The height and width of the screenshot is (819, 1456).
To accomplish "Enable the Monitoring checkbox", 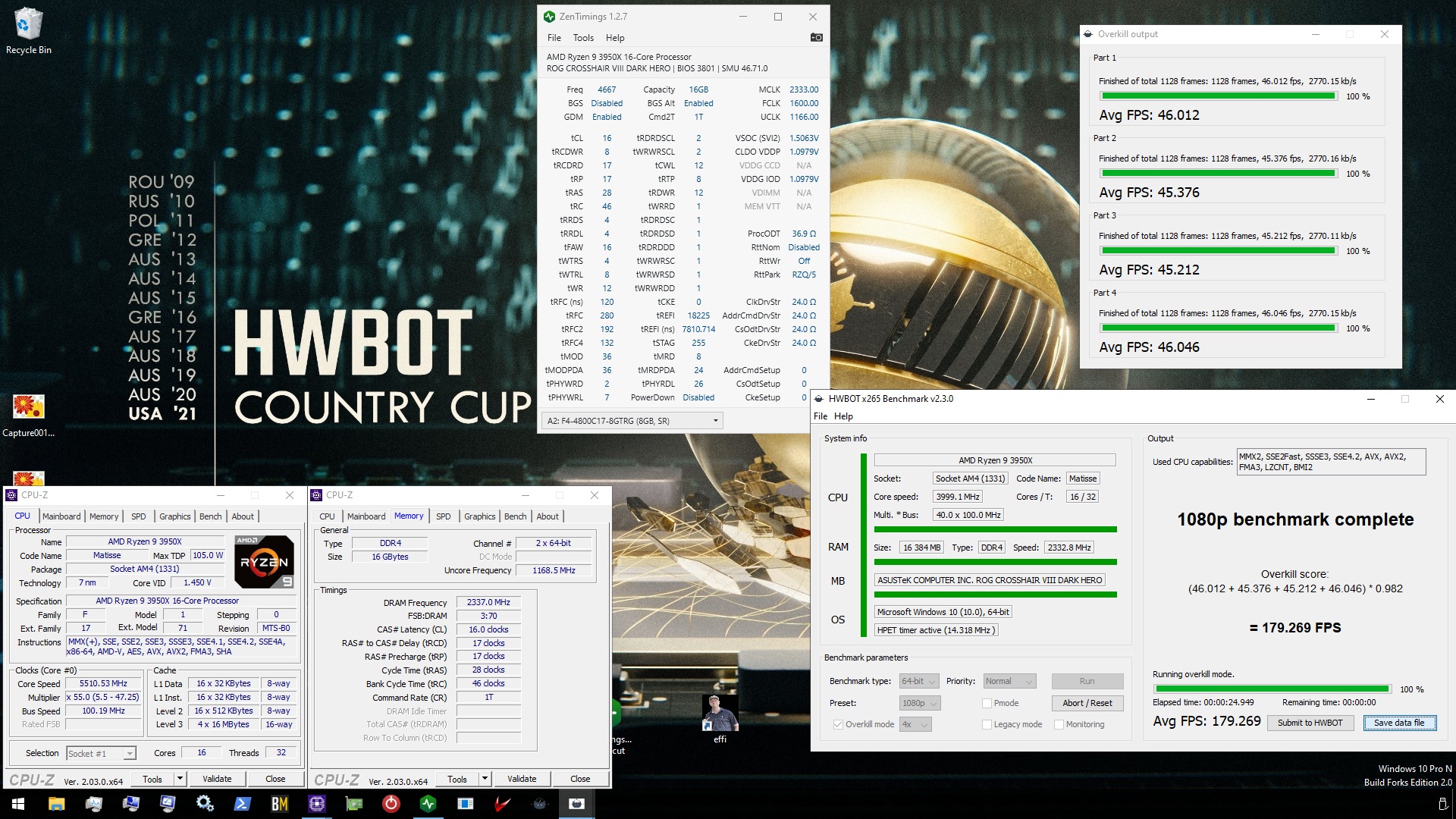I will click(1059, 724).
